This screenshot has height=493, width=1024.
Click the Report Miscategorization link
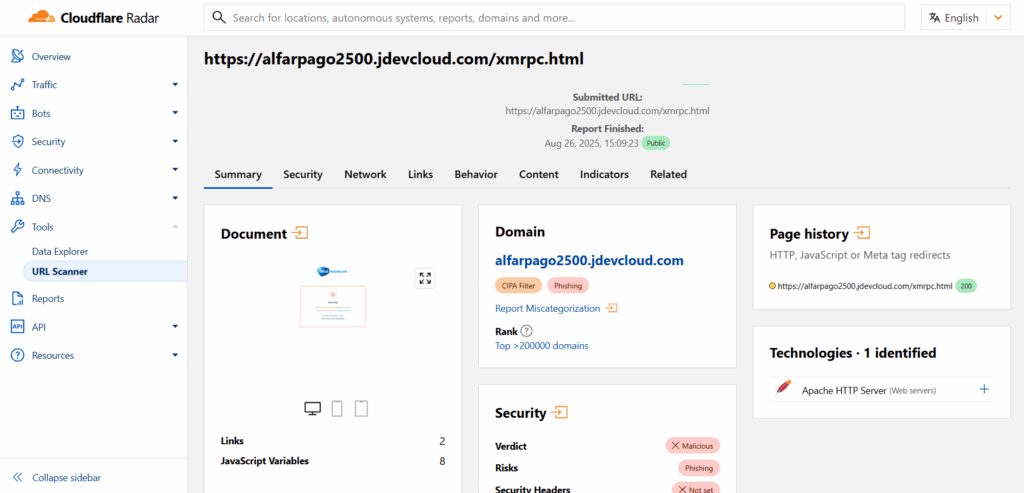pos(548,309)
